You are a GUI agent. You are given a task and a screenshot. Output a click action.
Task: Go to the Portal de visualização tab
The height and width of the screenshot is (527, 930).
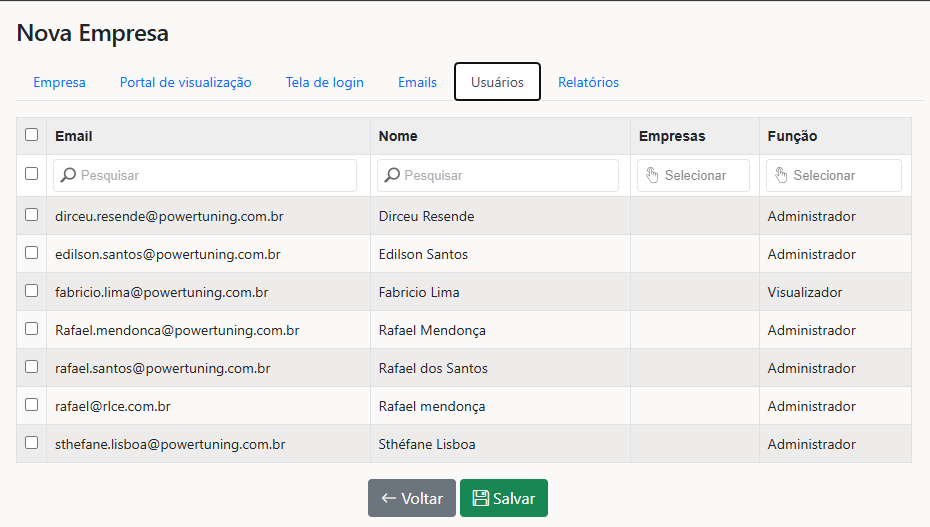[x=185, y=83]
